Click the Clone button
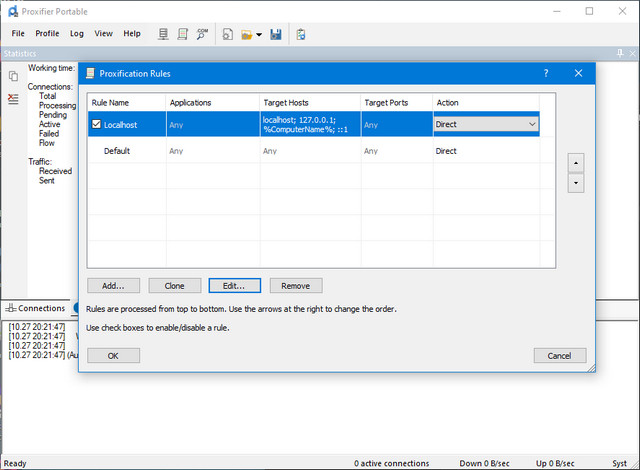The width and height of the screenshot is (640, 470). coord(174,286)
